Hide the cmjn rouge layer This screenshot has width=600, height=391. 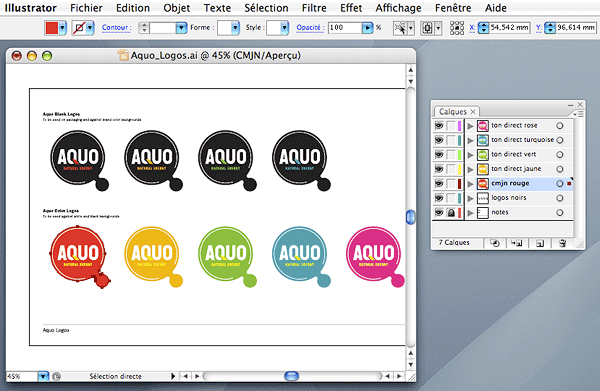439,183
